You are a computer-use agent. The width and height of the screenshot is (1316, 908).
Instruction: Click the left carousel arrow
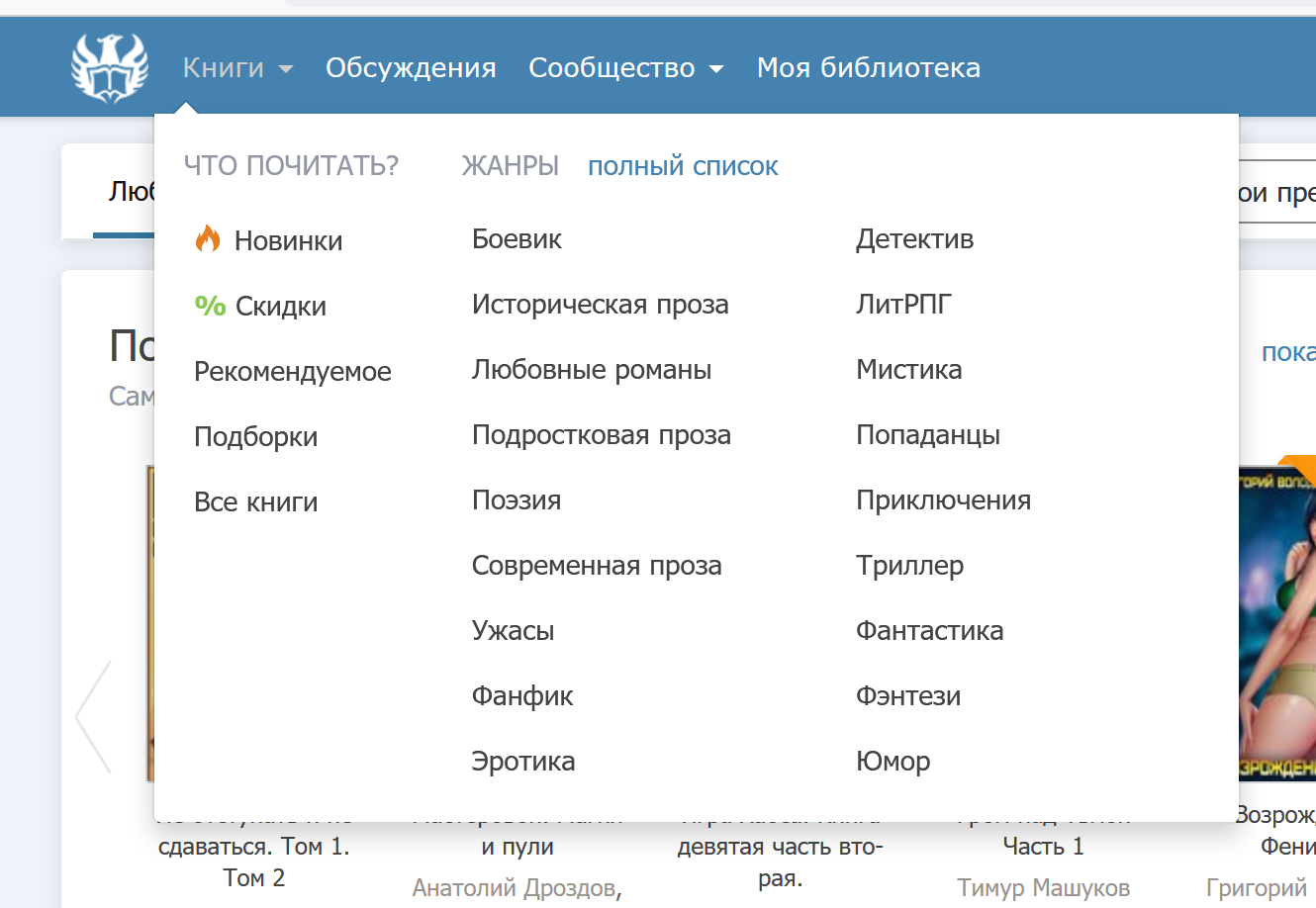coord(94,717)
